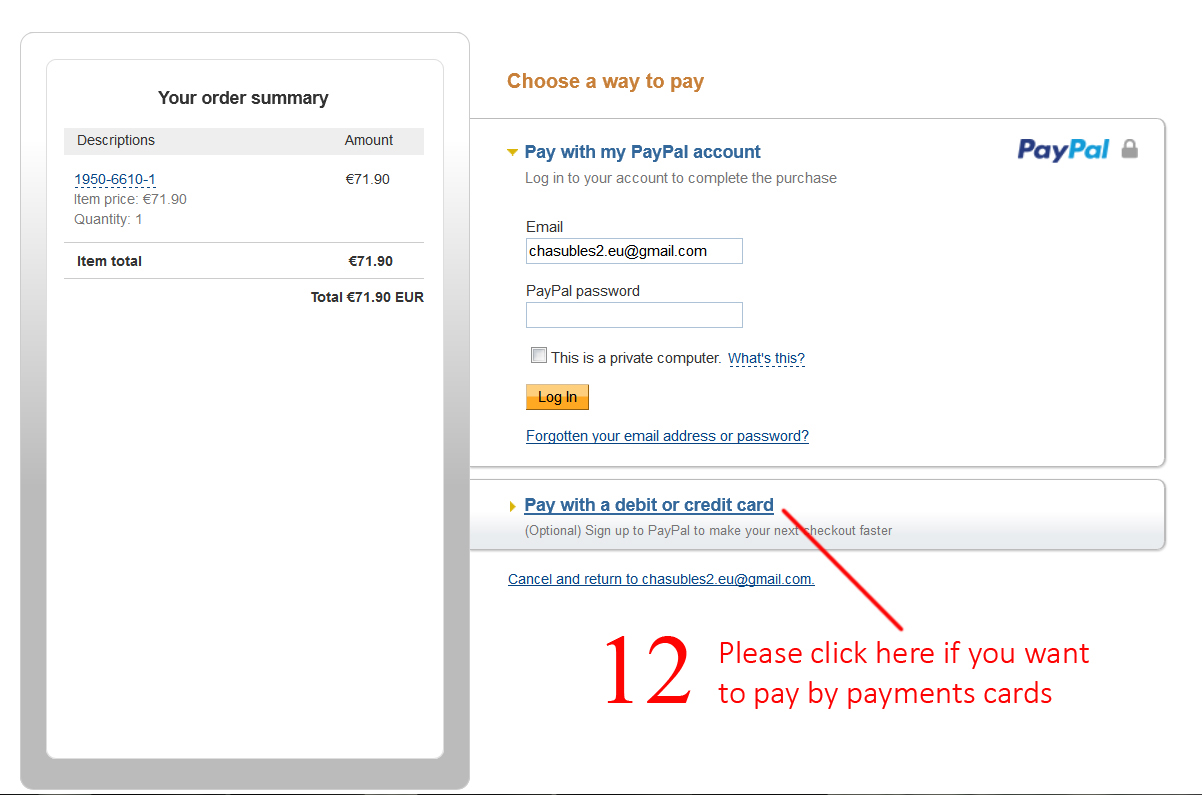
Task: Open item link 1950-6610-1
Action: pyautogui.click(x=115, y=180)
